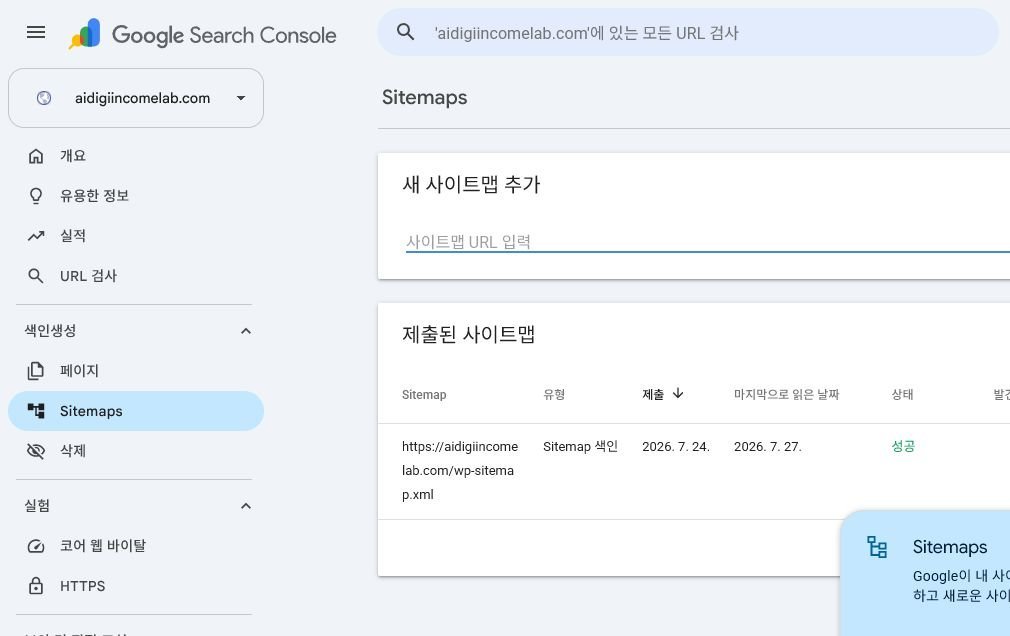1010x636 pixels.
Task: Click the pages icon for 페이지
Action: [x=36, y=371]
